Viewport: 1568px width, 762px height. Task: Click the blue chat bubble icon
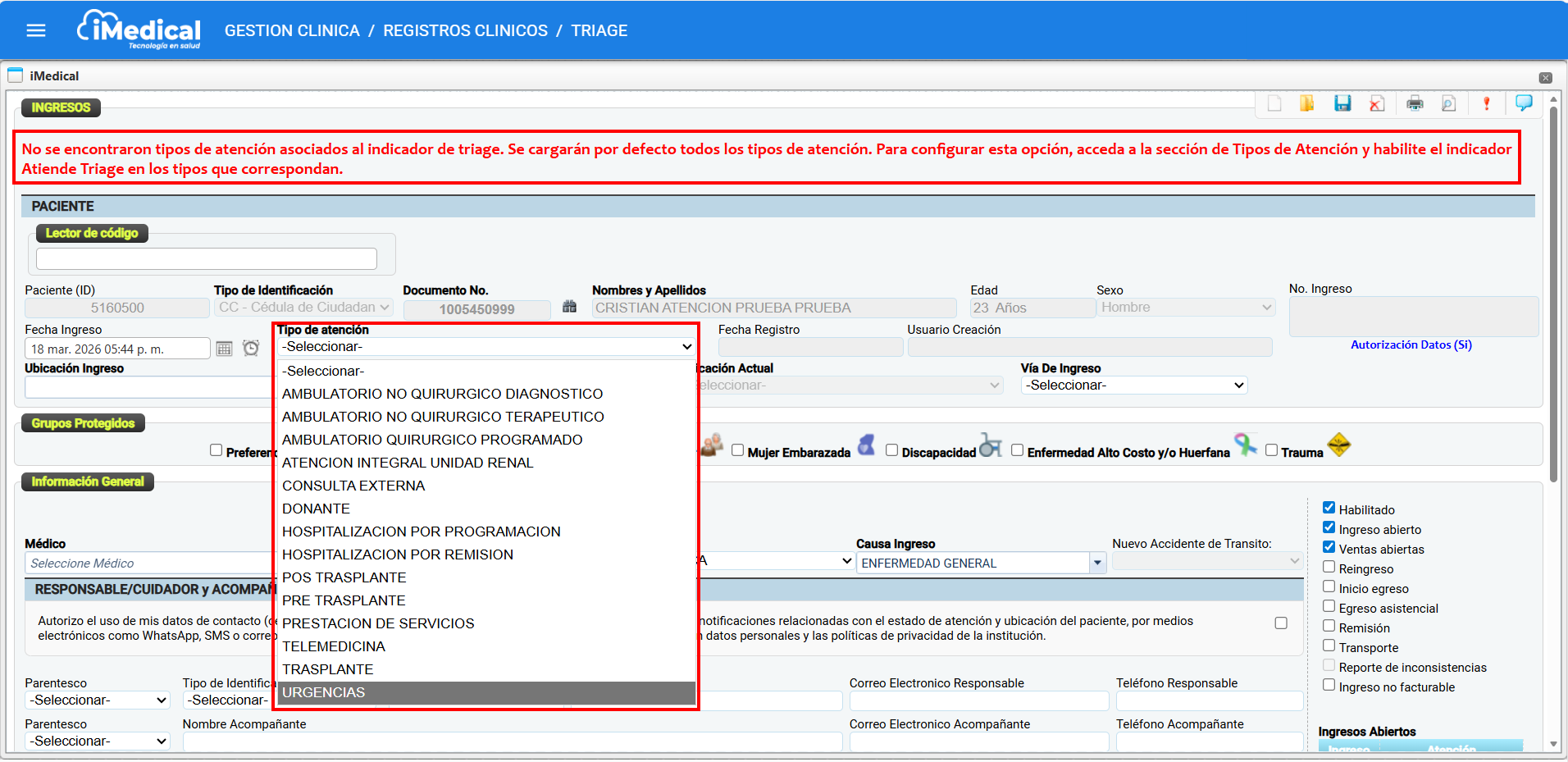tap(1524, 103)
